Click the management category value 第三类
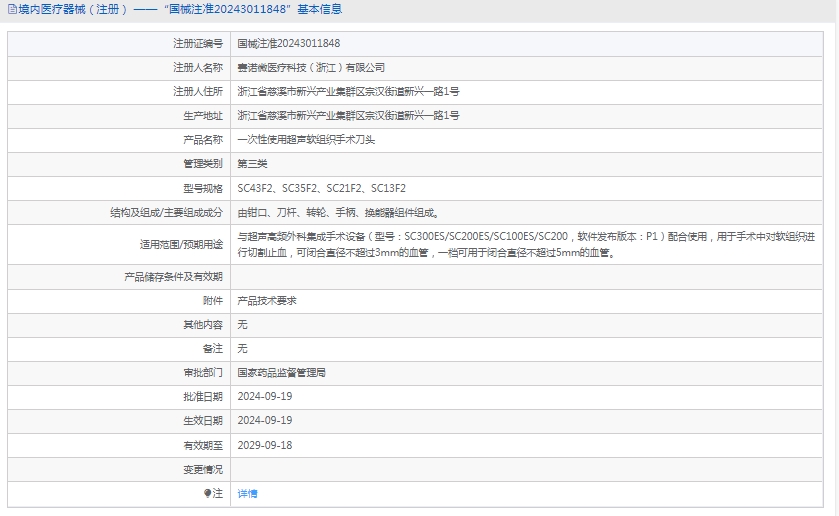This screenshot has width=839, height=516. click(x=252, y=164)
